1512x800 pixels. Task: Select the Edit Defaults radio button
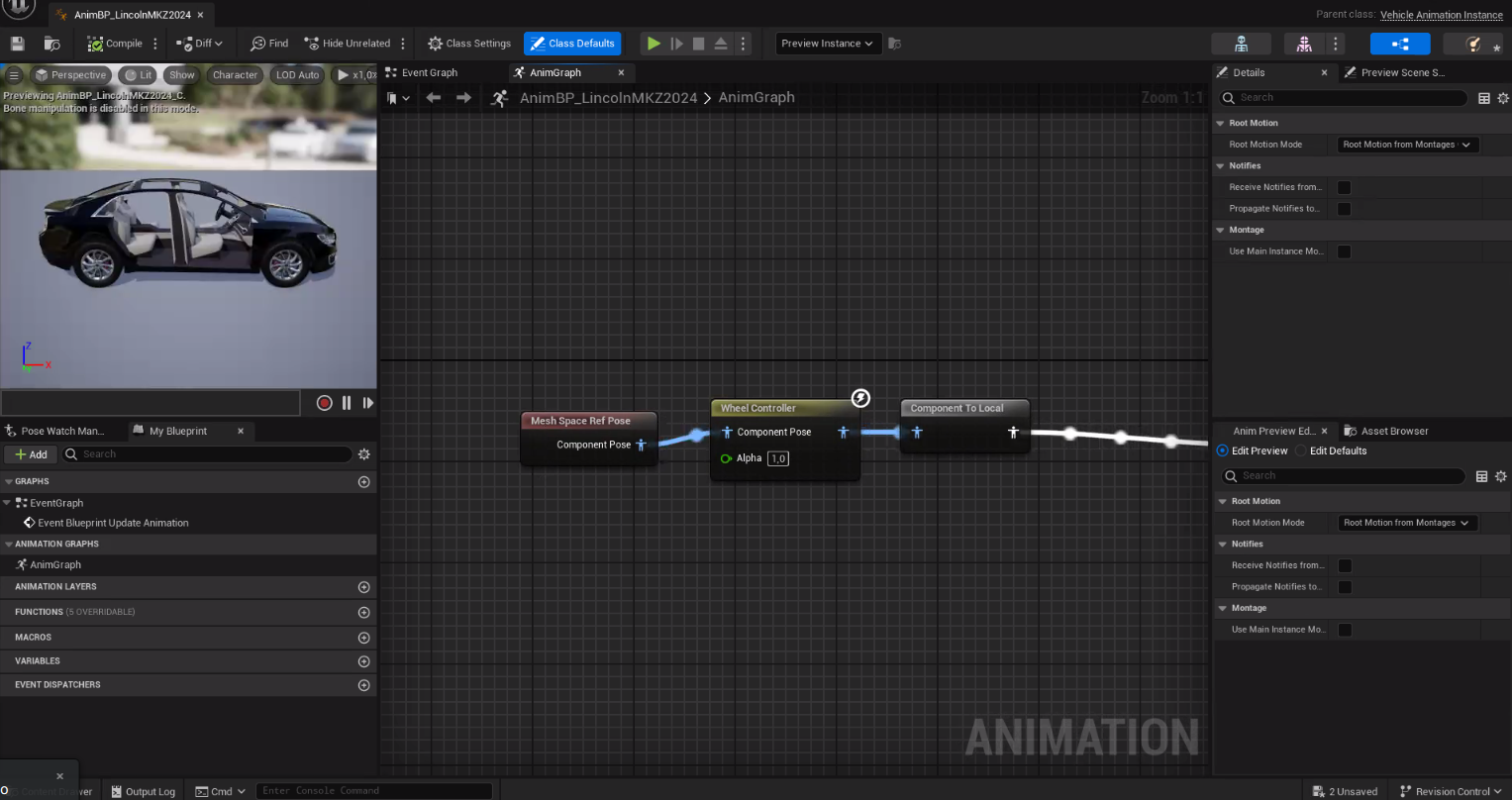click(1302, 450)
